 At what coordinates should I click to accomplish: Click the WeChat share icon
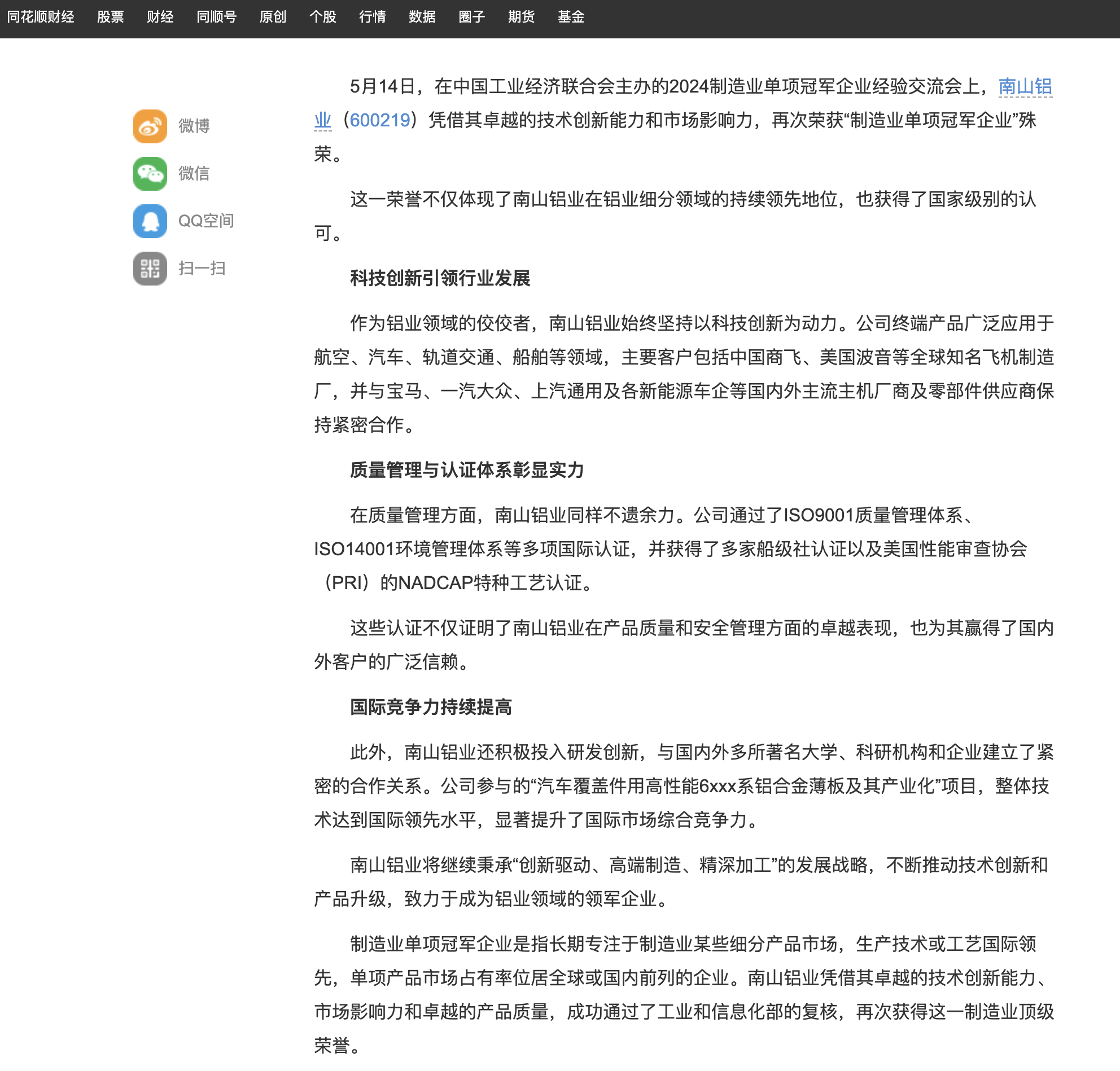[150, 174]
